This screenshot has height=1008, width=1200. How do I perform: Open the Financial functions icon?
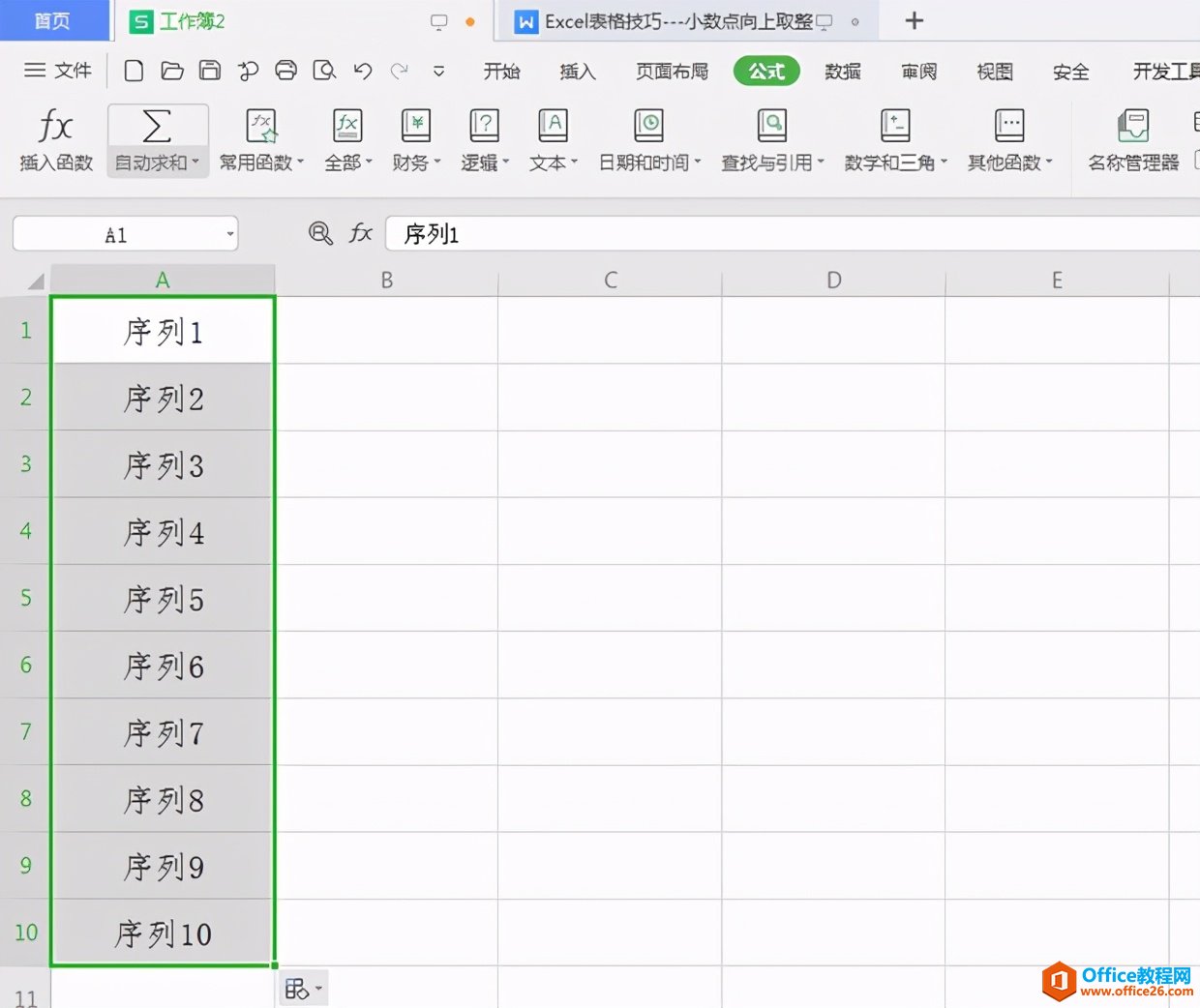(x=416, y=126)
